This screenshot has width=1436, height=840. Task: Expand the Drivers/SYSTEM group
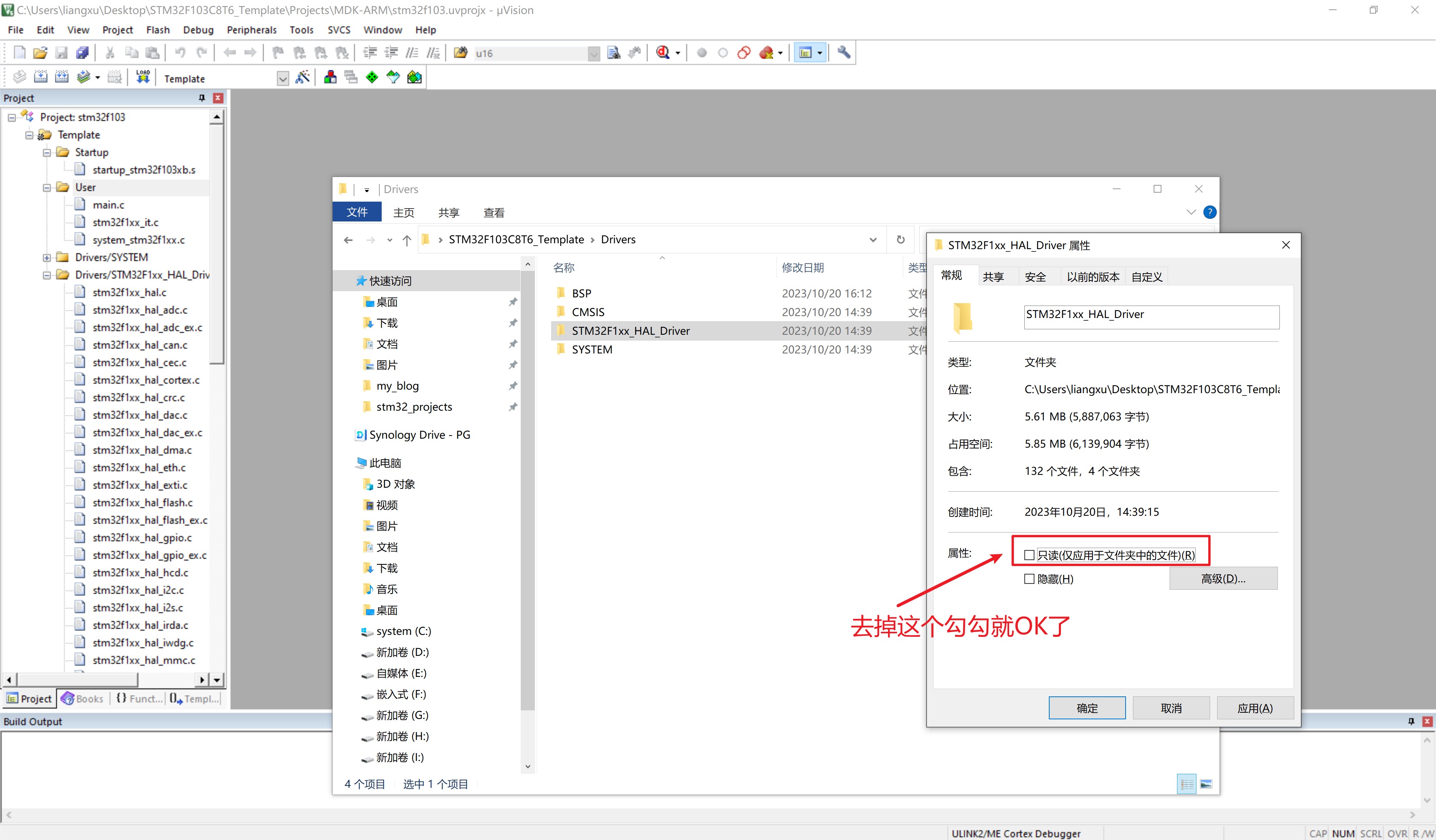(47, 257)
